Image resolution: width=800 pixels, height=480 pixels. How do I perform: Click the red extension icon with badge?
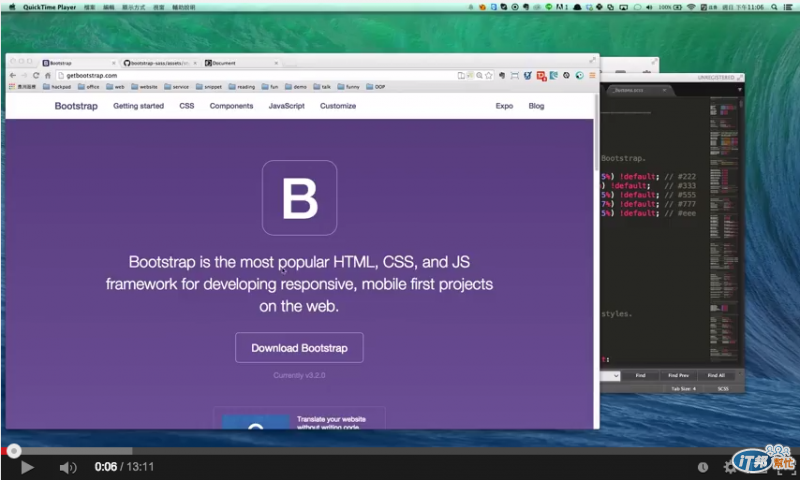click(x=541, y=76)
